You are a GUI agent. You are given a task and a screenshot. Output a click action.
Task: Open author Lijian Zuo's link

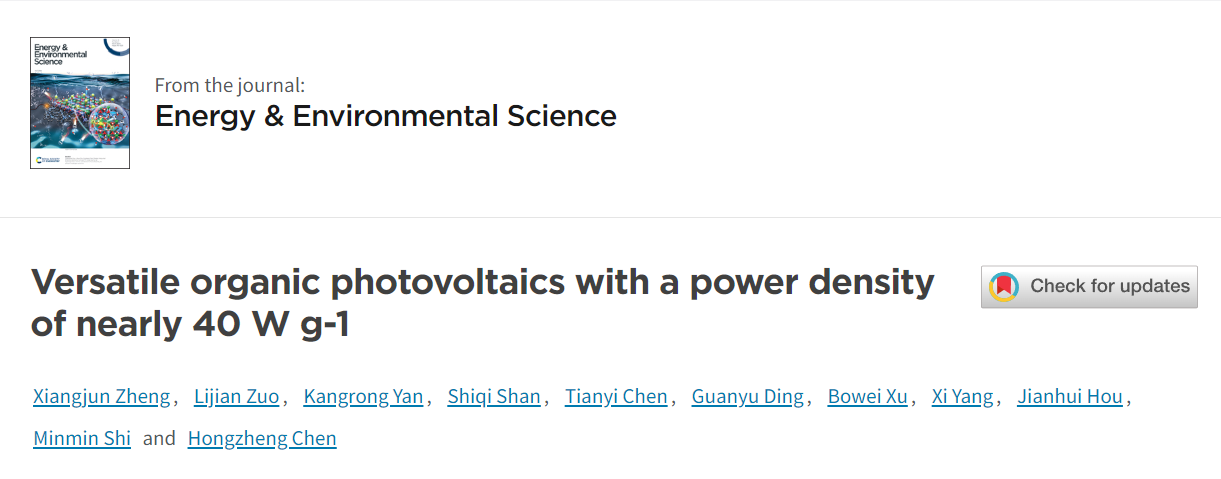pyautogui.click(x=237, y=397)
